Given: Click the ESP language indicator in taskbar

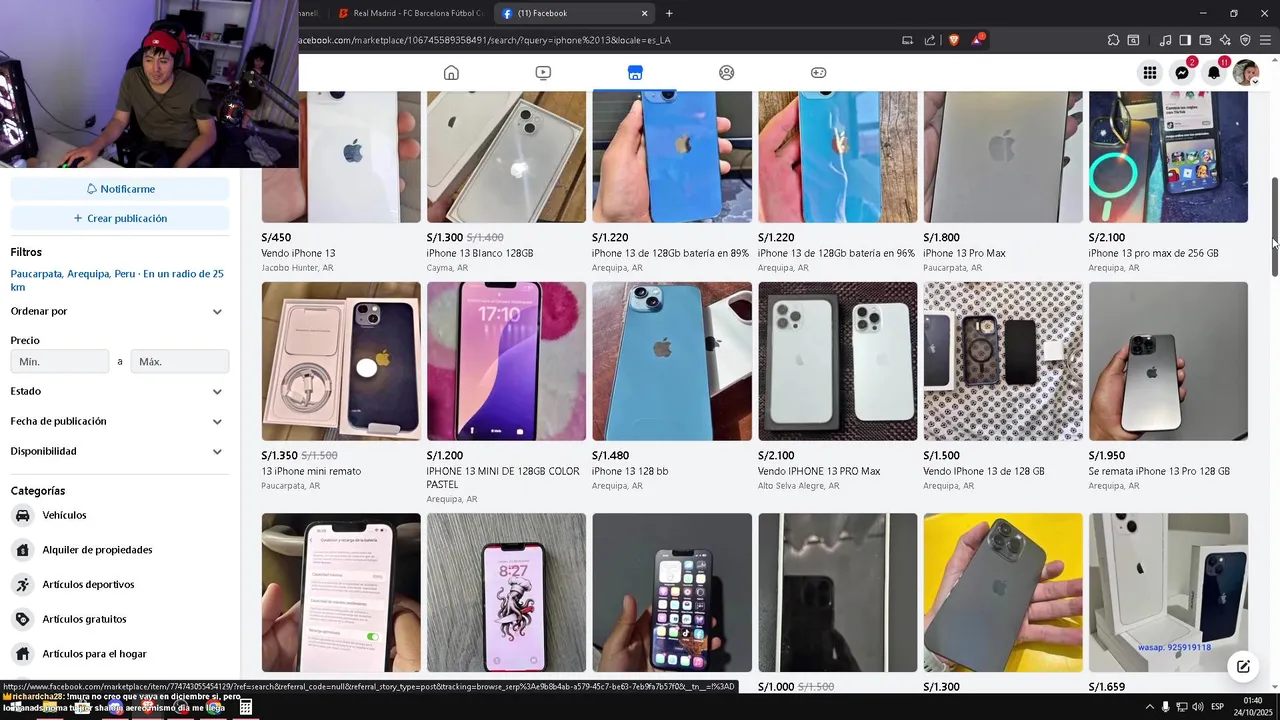Looking at the screenshot, I should 1217,707.
